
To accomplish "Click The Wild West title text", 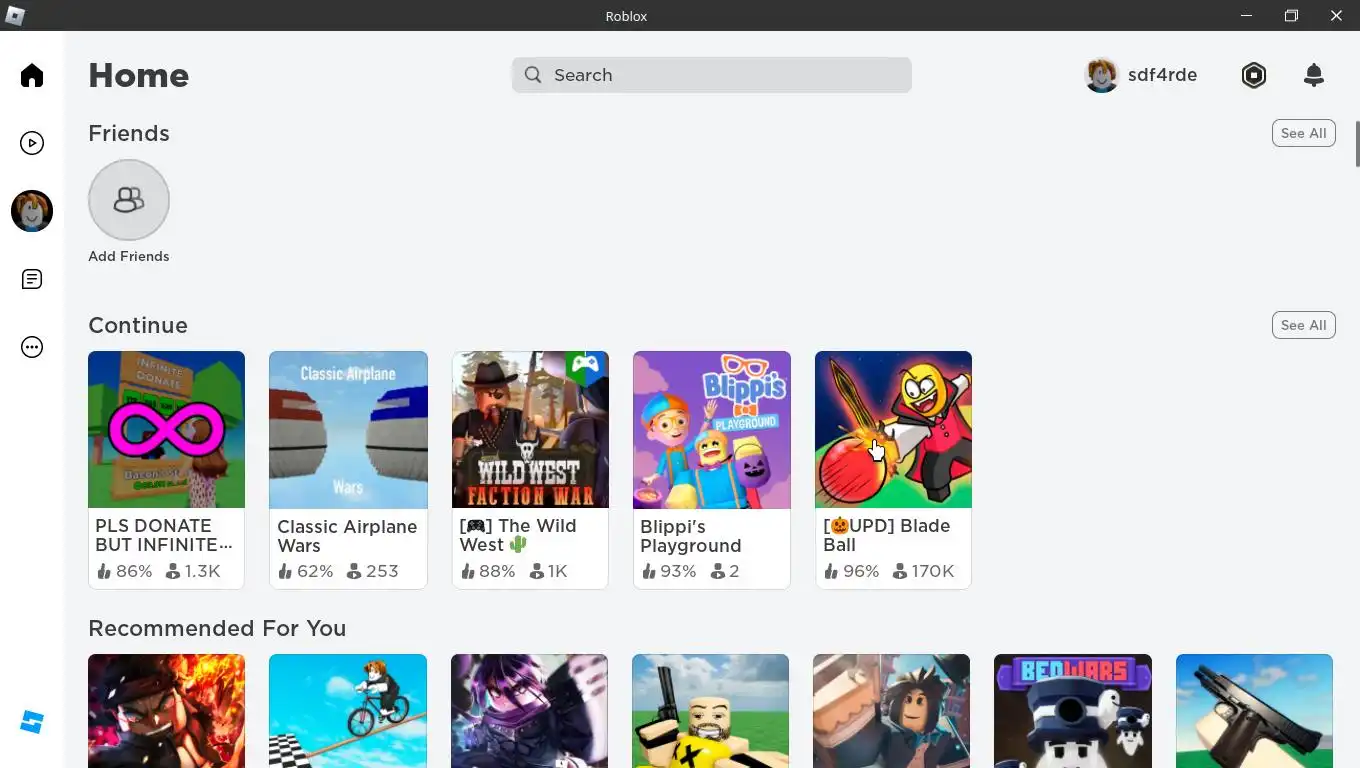I will (518, 535).
